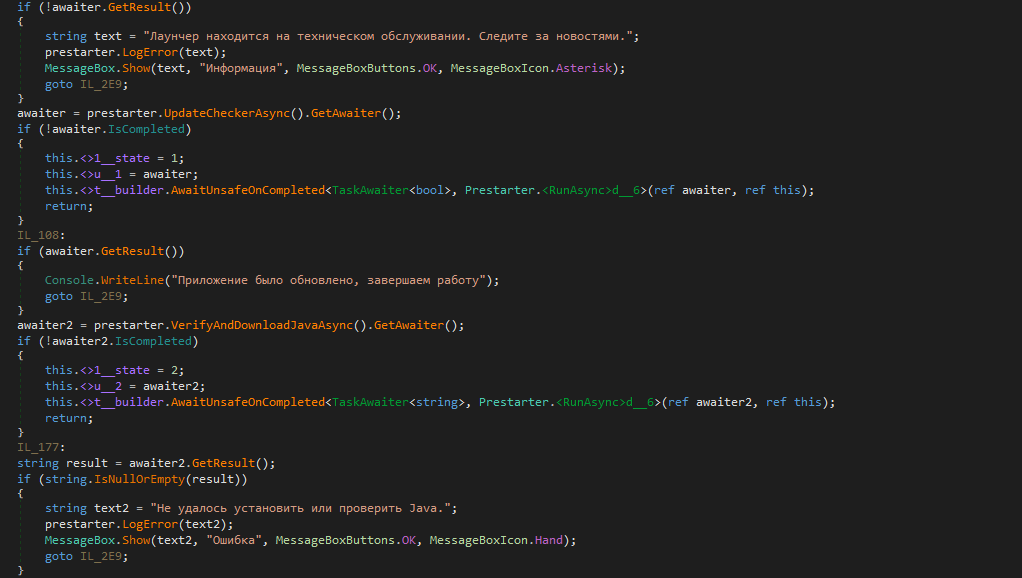Click the return; statement above IL_177

(69, 418)
